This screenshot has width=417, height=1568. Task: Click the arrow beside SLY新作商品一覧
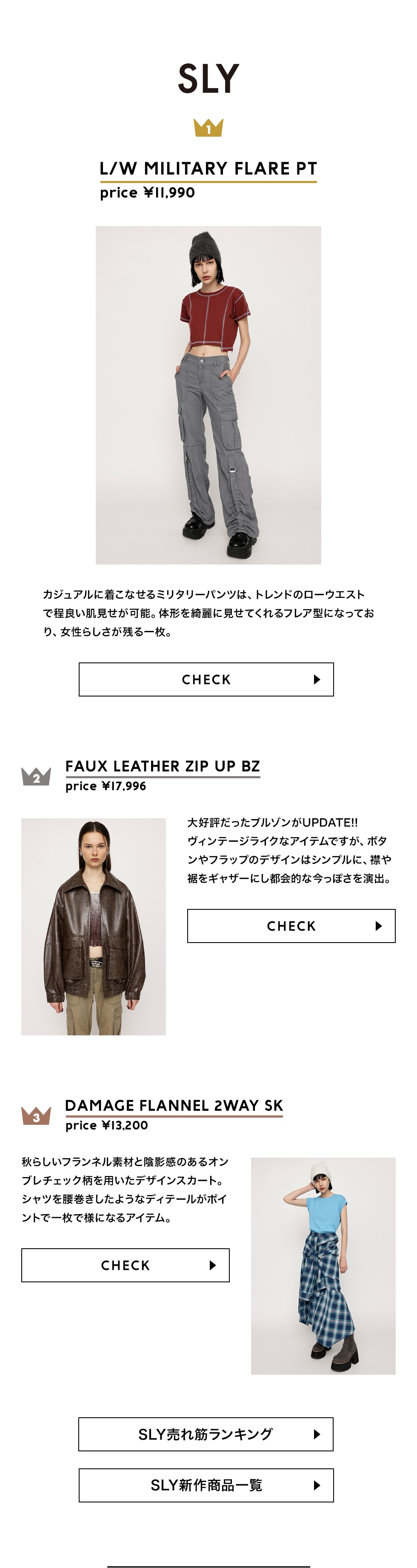tap(317, 1485)
